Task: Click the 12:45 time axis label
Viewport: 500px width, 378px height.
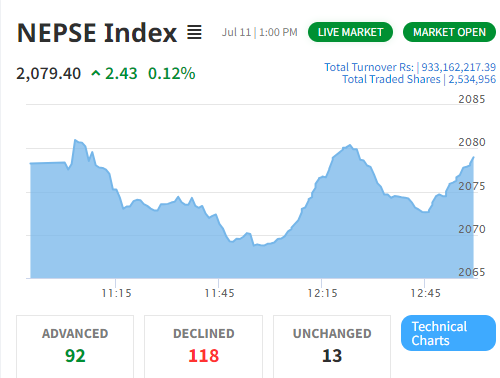Action: coord(425,293)
